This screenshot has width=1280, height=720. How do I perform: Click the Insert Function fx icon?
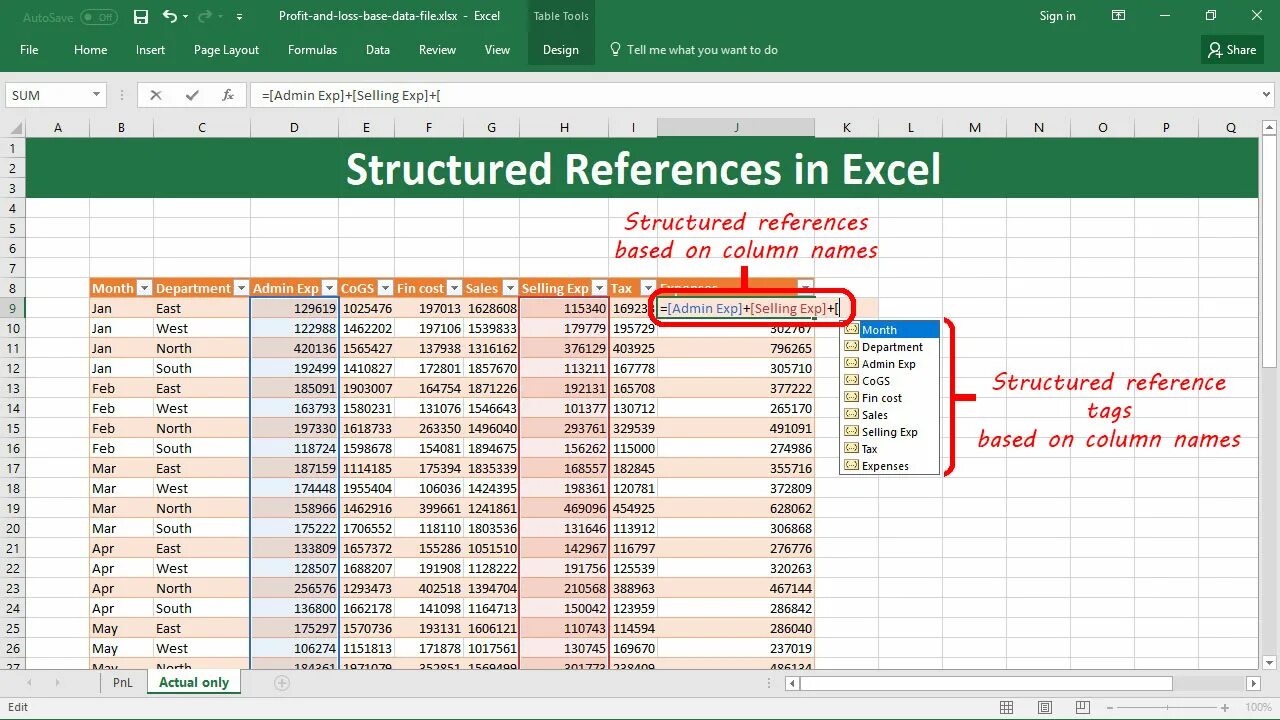(x=228, y=95)
